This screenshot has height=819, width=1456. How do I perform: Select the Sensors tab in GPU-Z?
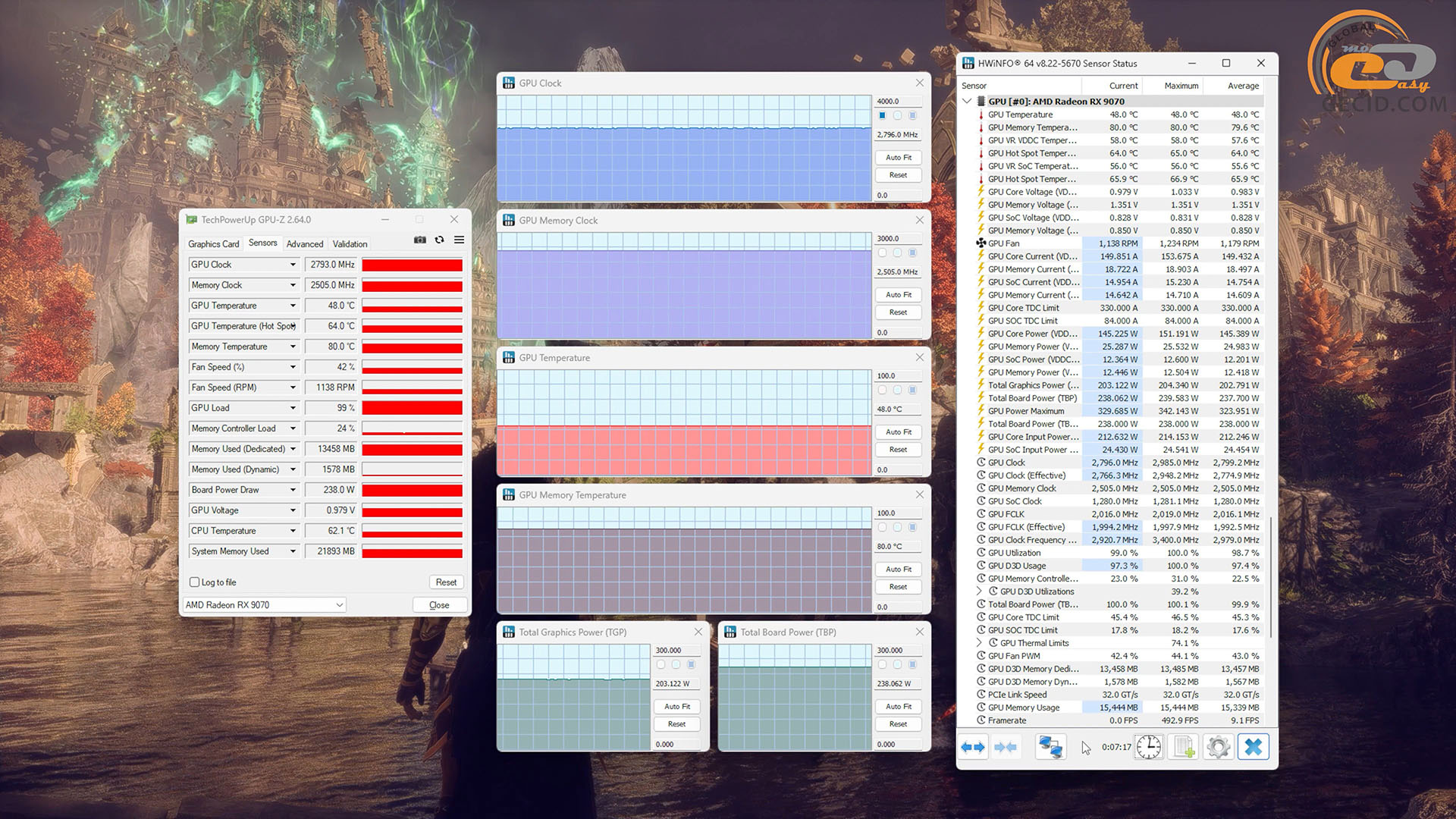(x=262, y=243)
